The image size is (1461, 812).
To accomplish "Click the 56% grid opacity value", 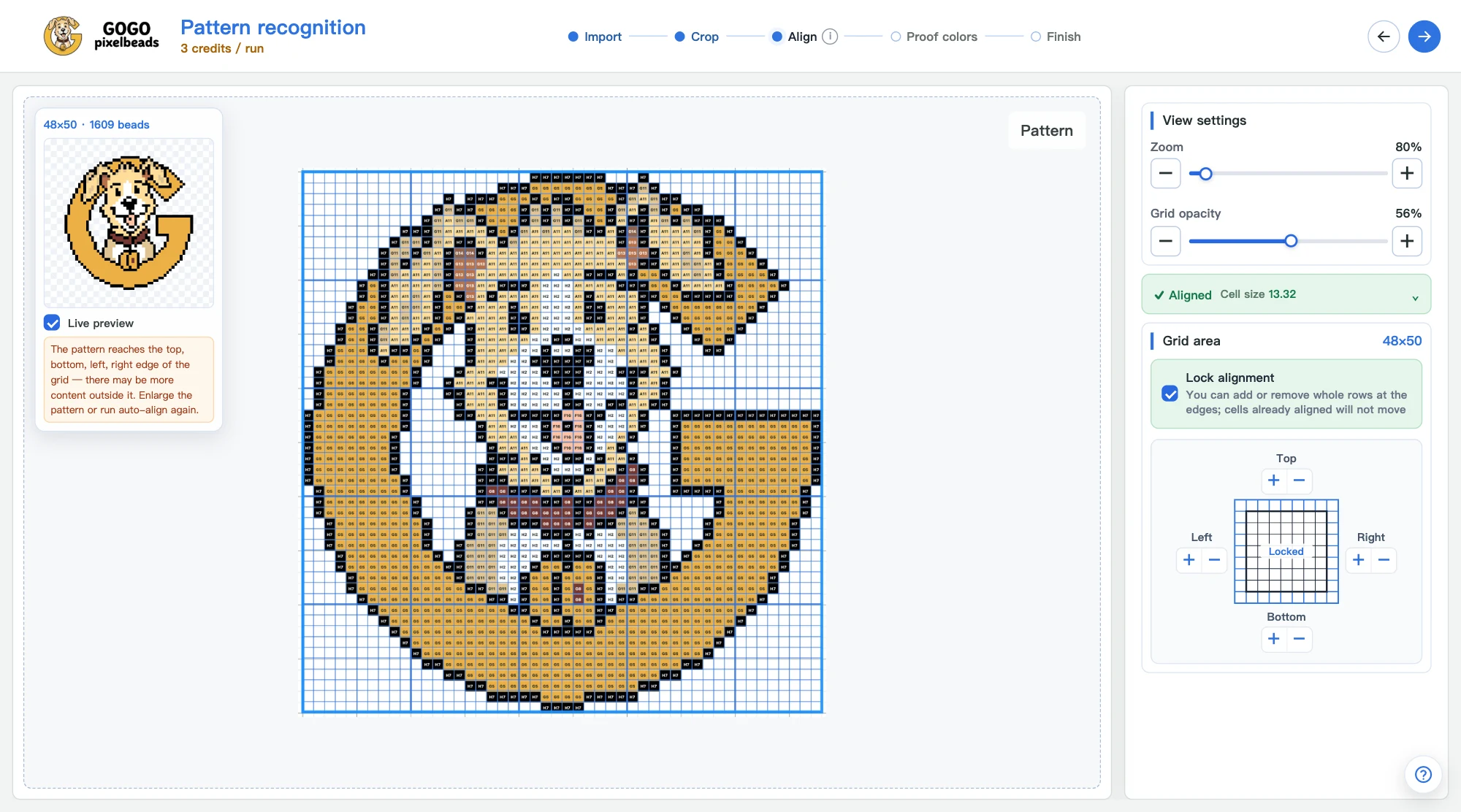I will tap(1408, 213).
